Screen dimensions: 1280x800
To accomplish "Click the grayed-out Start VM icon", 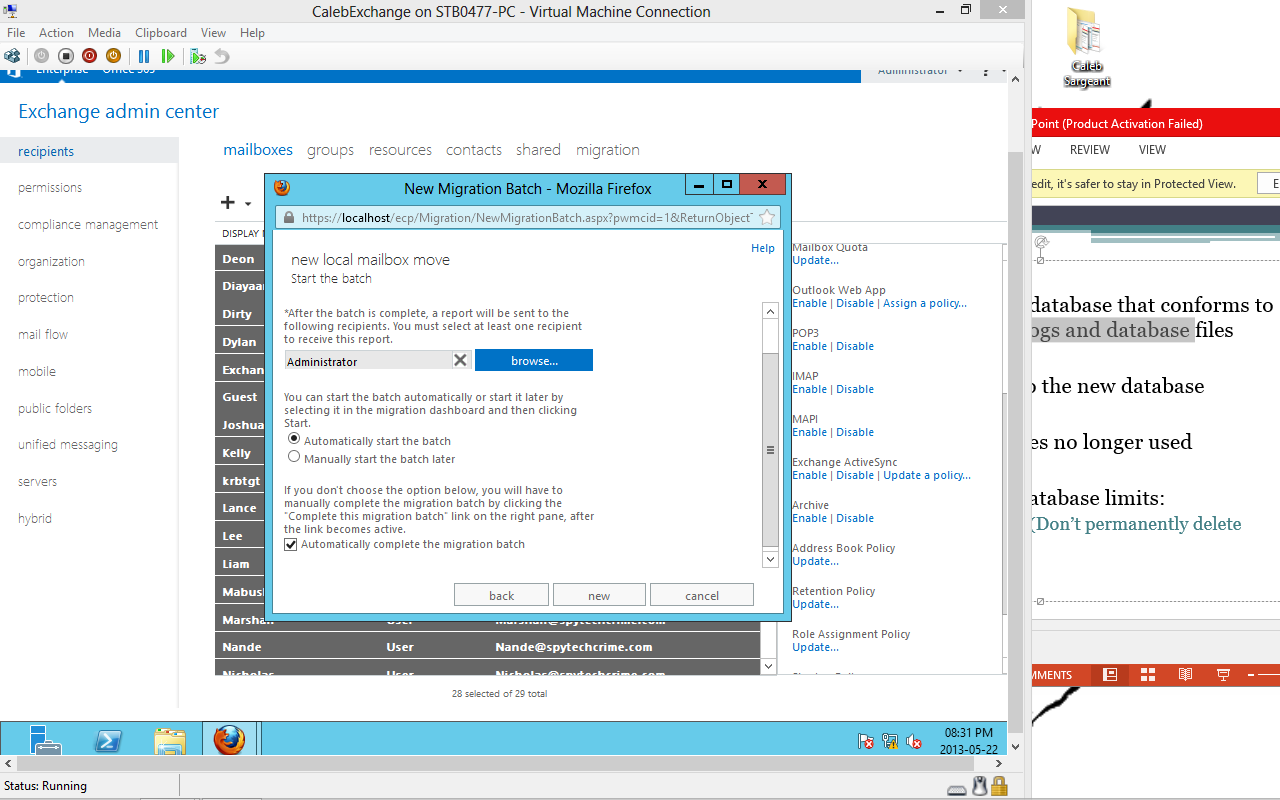I will (41, 56).
